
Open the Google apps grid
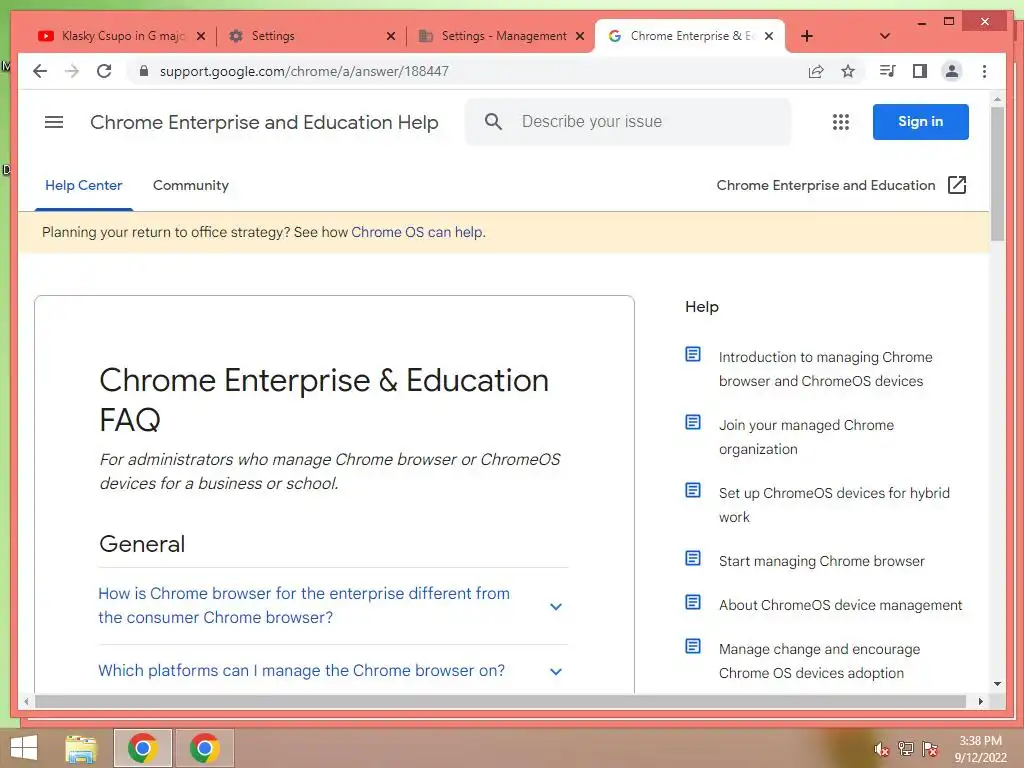coord(840,121)
